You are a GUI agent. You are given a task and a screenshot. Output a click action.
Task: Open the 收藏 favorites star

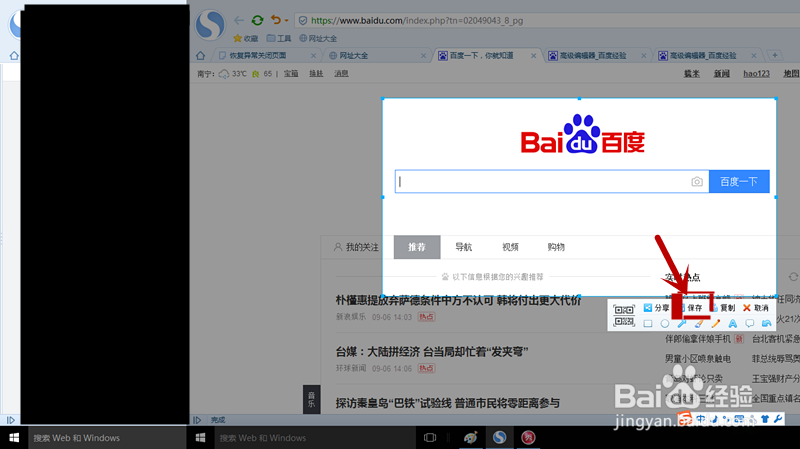(x=245, y=38)
